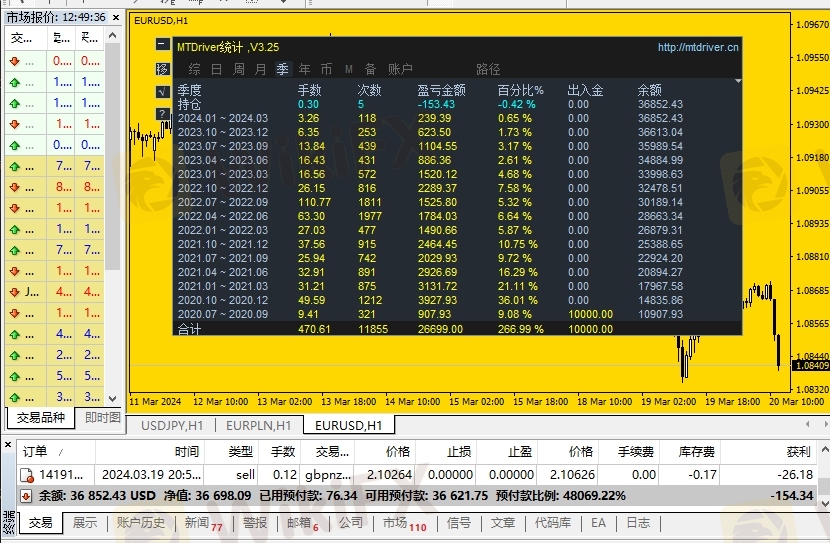Viewport: 830px width, 543px height.
Task: Open the 邮箱 mailbox tab
Action: click(x=303, y=523)
